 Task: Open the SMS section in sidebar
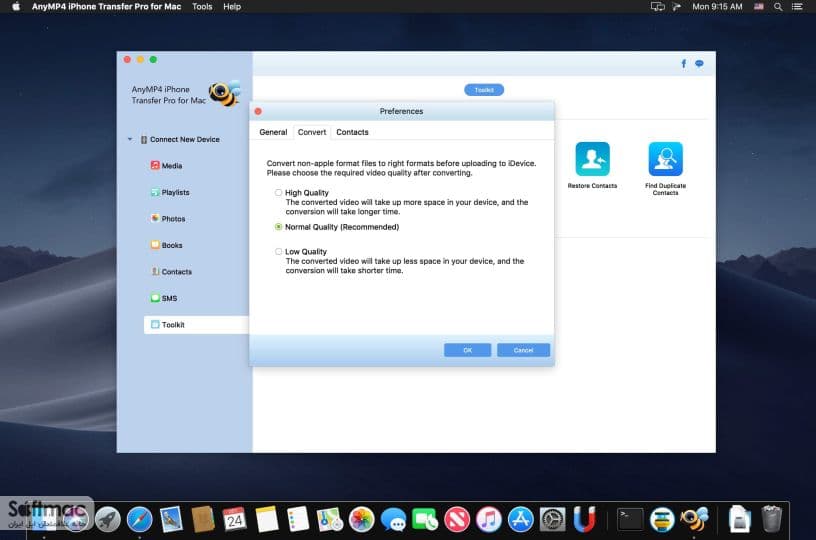pyautogui.click(x=164, y=298)
